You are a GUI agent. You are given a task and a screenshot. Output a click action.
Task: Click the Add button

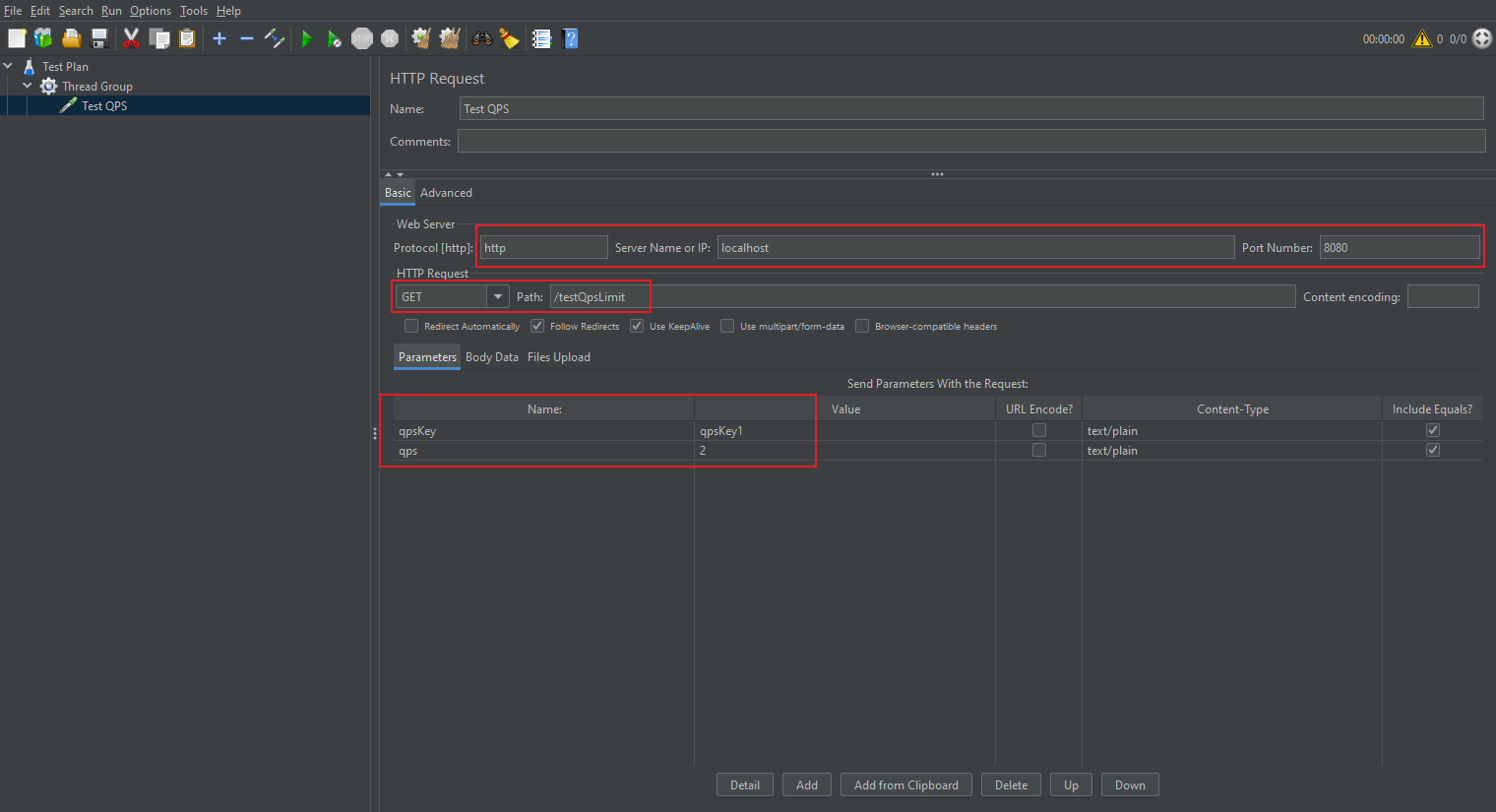click(807, 785)
